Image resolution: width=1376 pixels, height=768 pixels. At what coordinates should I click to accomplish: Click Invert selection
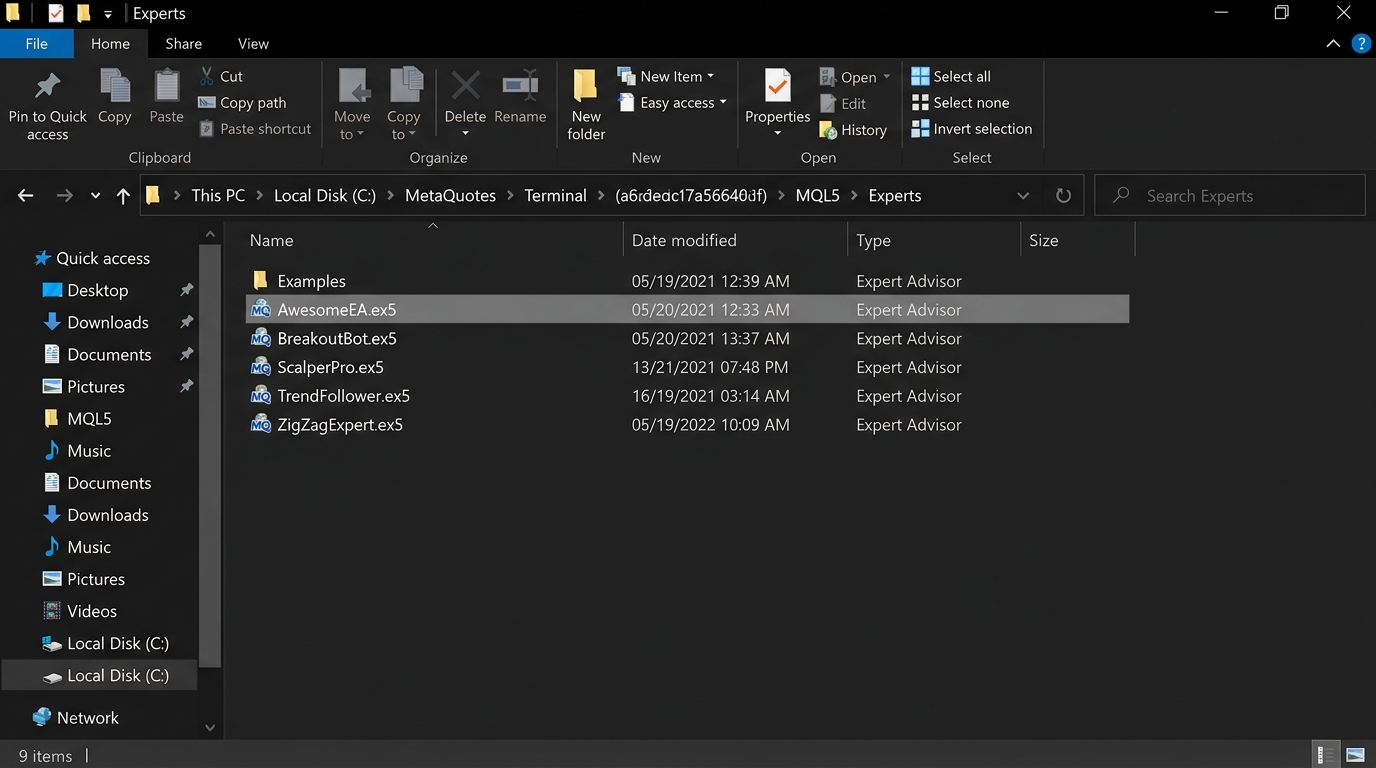coord(972,128)
